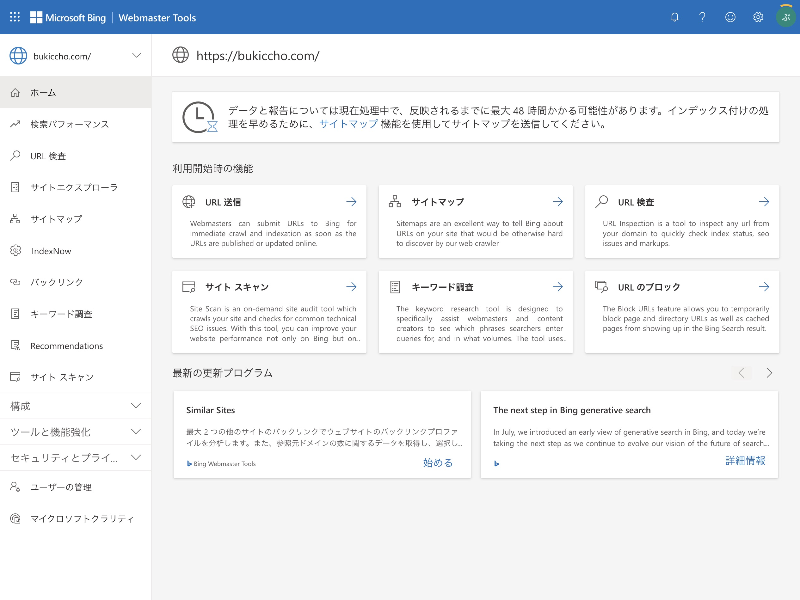Click the マイクロソフトクラリティ icon
800x600 pixels.
pos(15,518)
